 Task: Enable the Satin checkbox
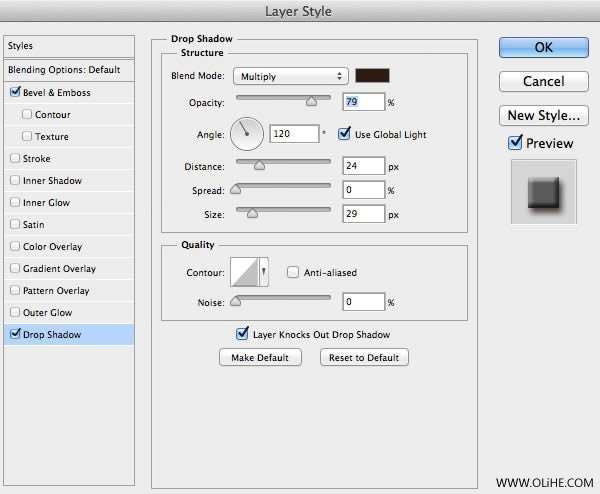pyautogui.click(x=15, y=224)
